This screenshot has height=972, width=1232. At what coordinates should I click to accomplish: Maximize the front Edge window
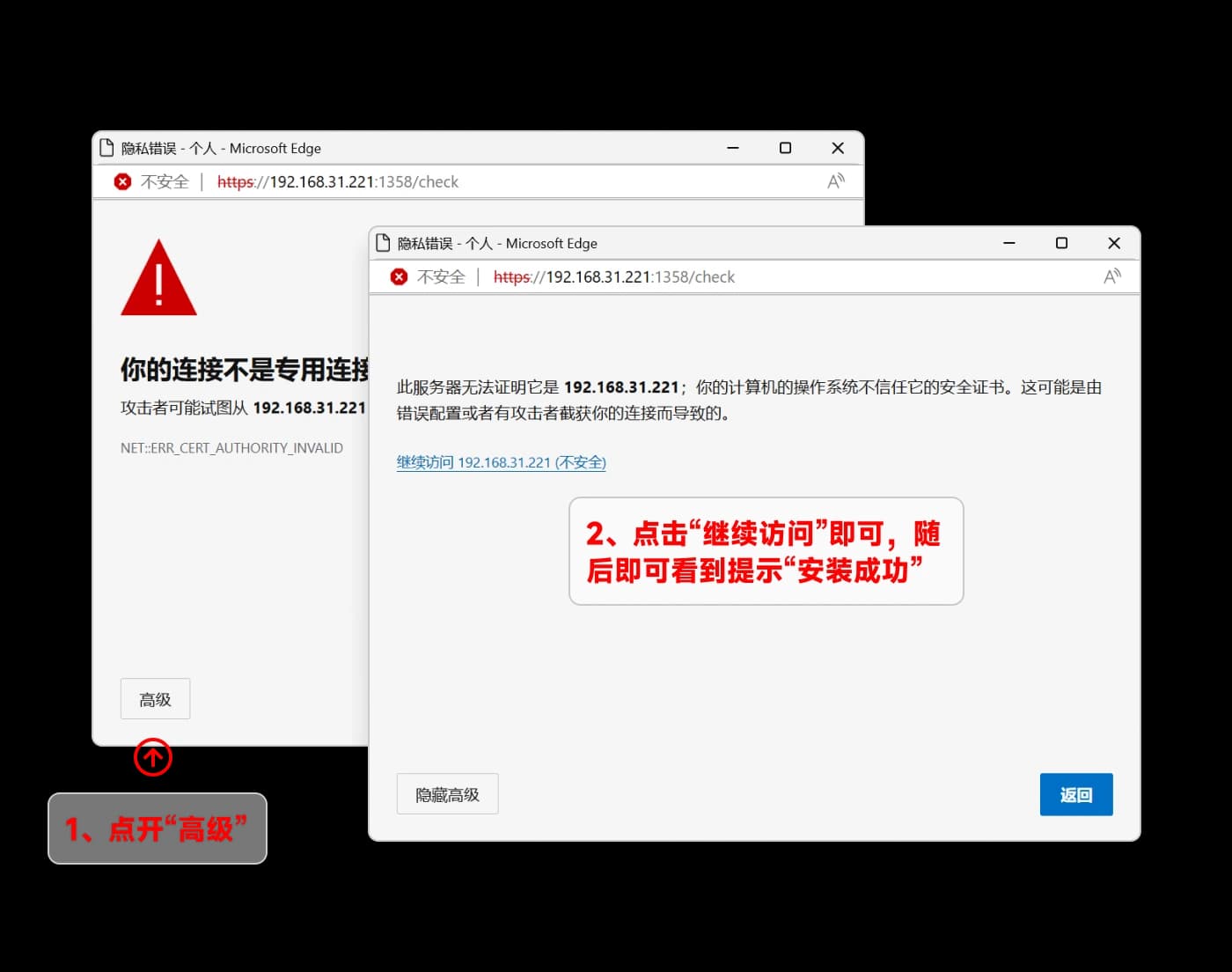point(1061,243)
